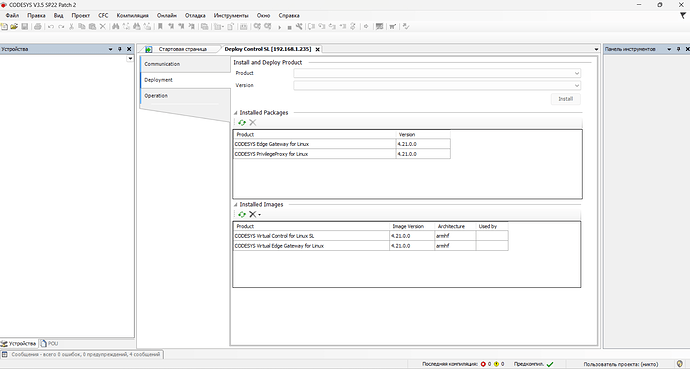Collapse the Installed Packages section

pos(236,113)
